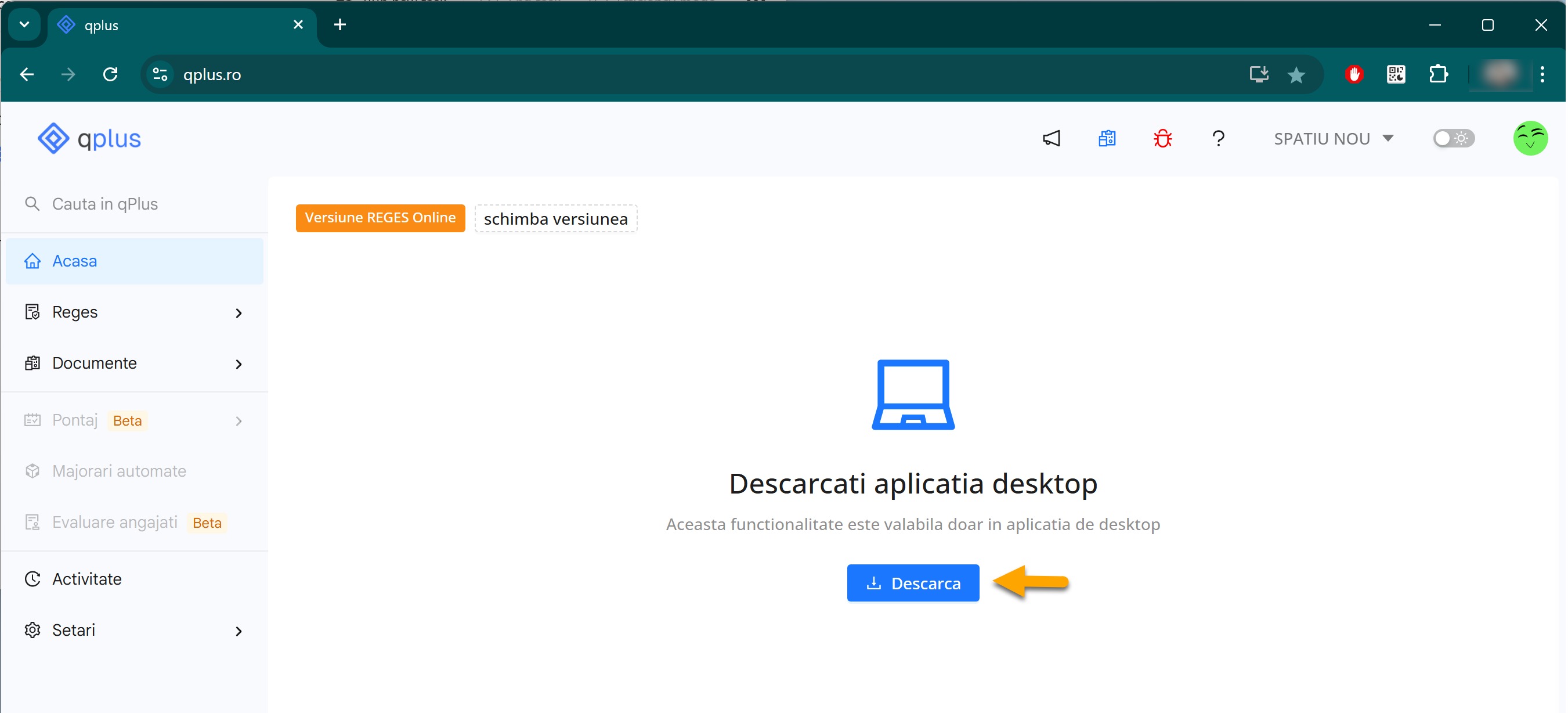Screen dimensions: 1568x713
Task: Bookmark the page with the star icon
Action: pyautogui.click(x=1296, y=75)
